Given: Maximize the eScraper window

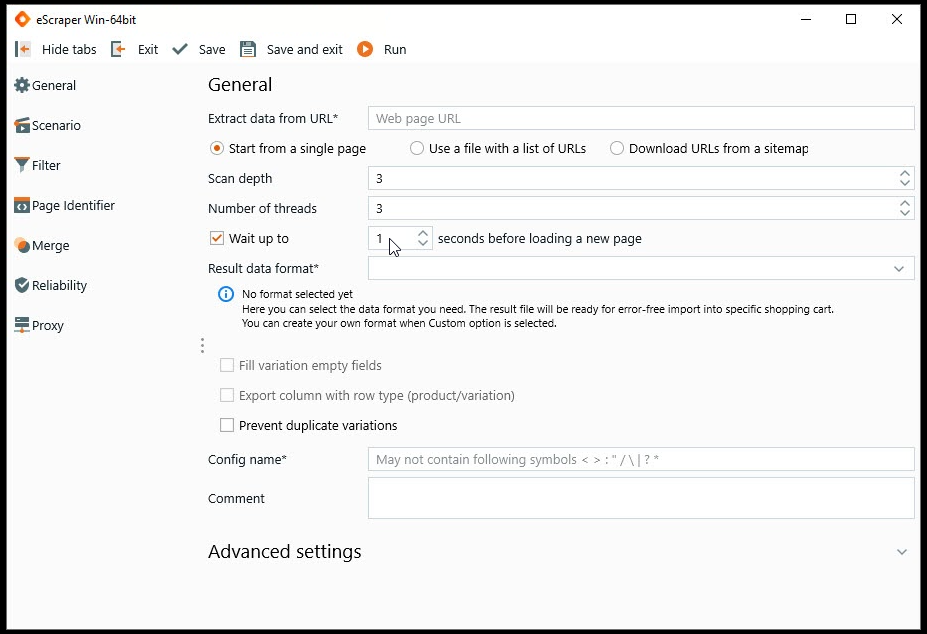Looking at the screenshot, I should 851,20.
